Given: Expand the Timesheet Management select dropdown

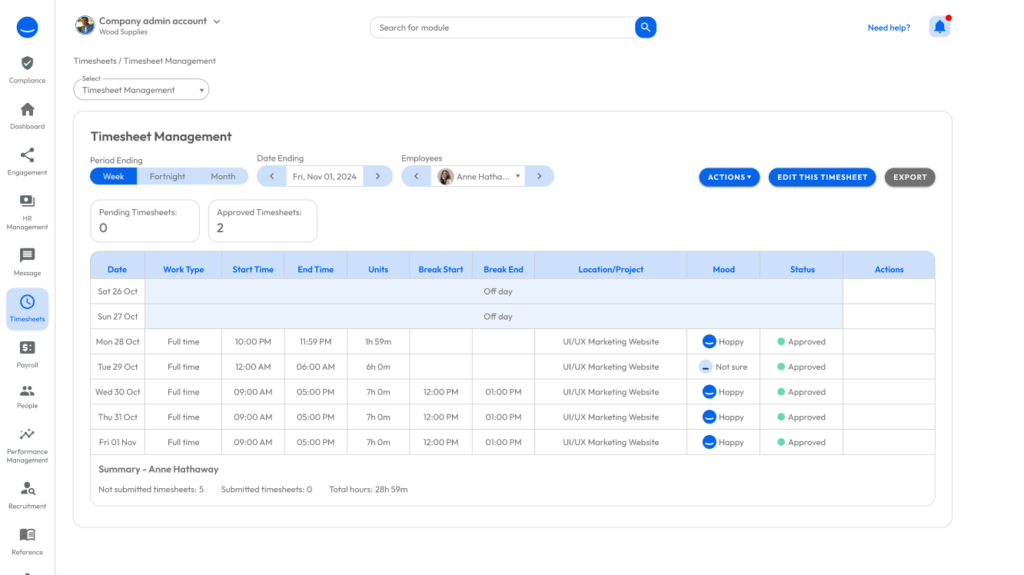Looking at the screenshot, I should click(141, 90).
